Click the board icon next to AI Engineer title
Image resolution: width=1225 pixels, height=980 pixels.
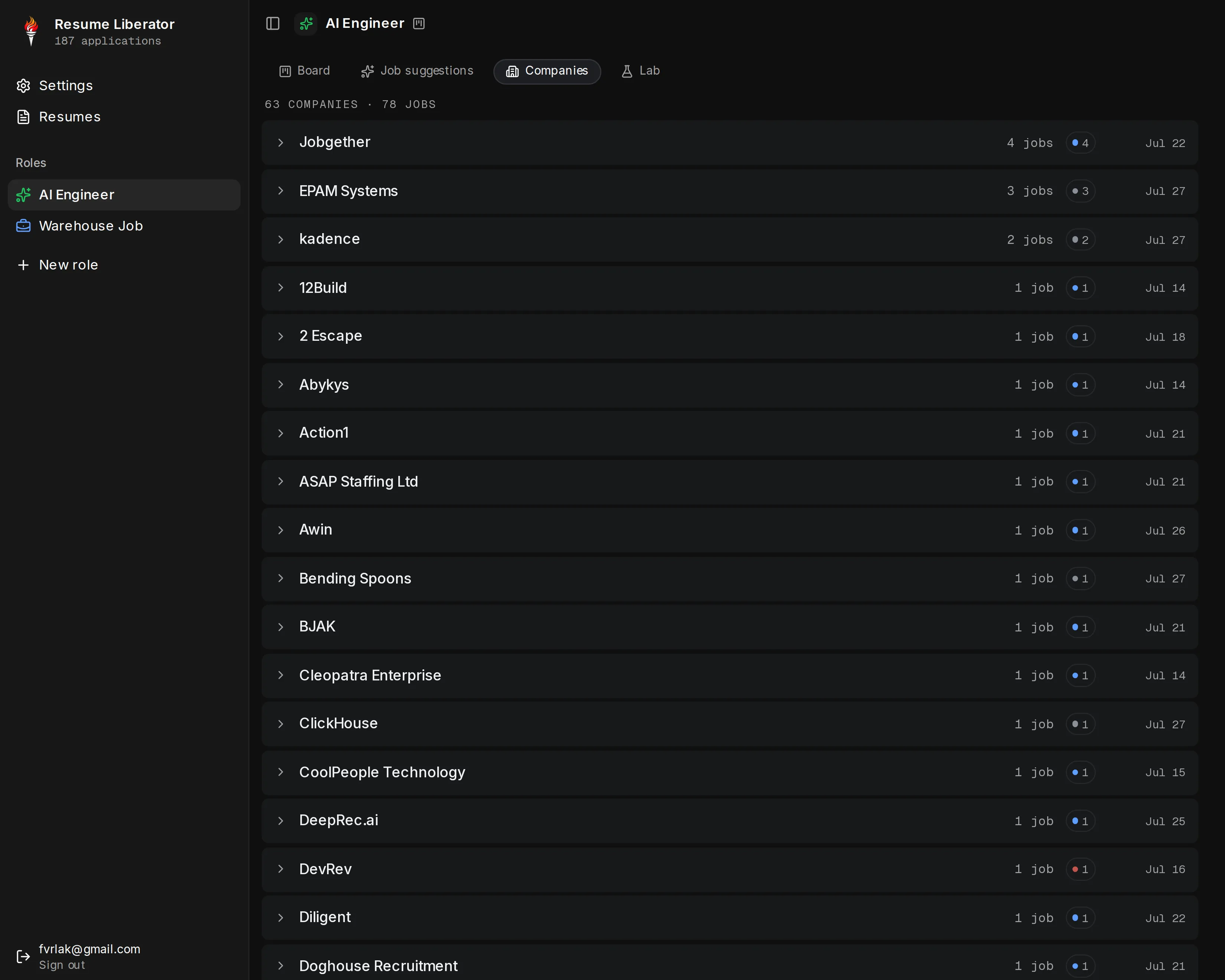coord(419,23)
